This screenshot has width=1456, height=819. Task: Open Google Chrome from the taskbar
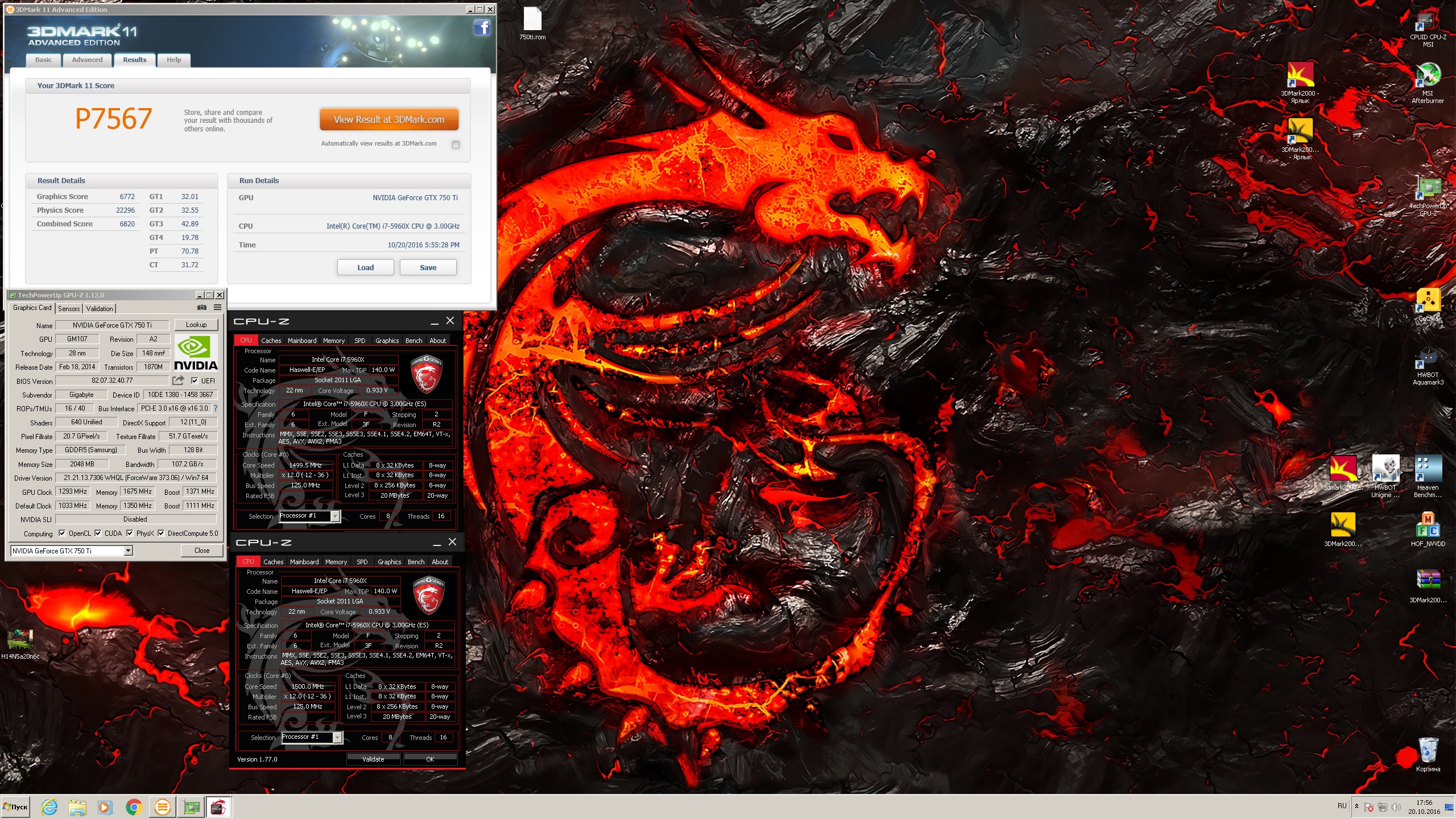click(x=134, y=806)
